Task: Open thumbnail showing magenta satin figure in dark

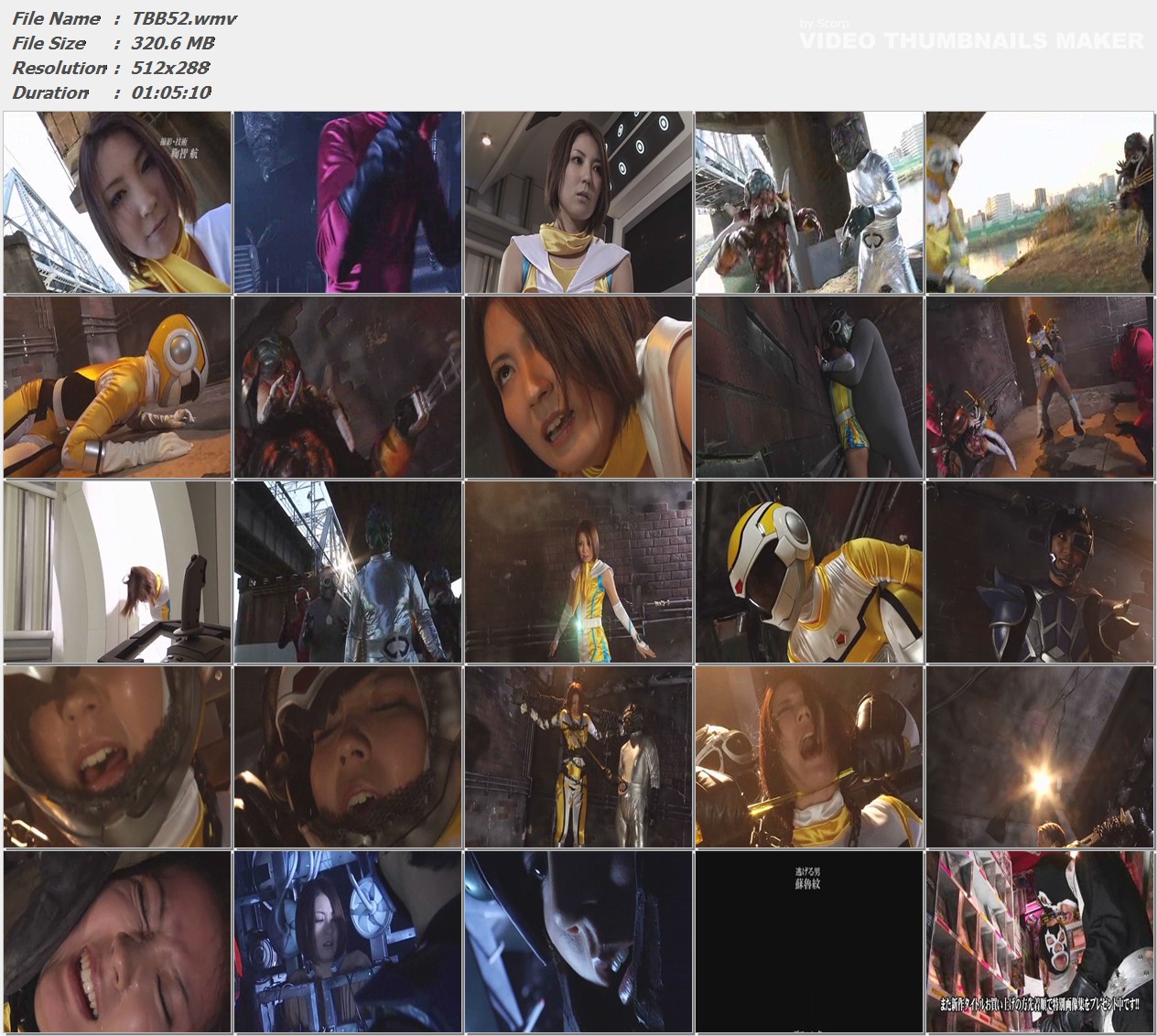Action: coord(348,202)
